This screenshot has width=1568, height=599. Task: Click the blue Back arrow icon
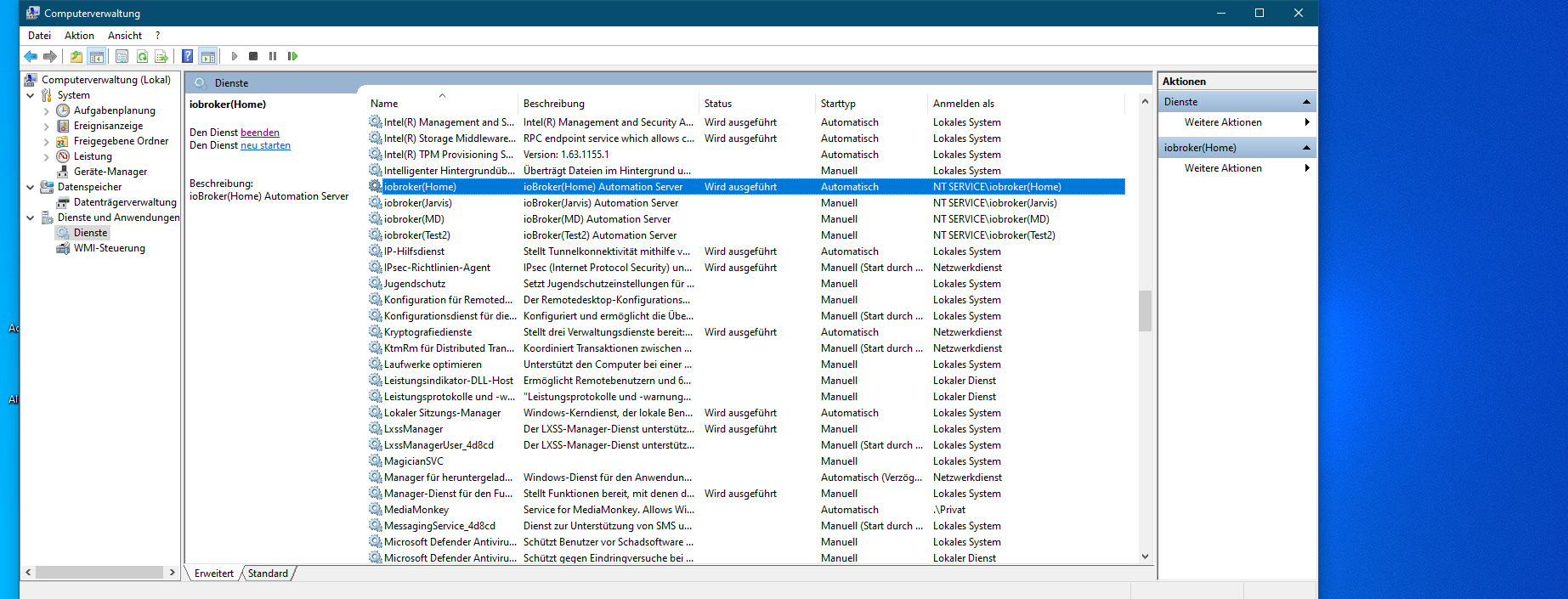pos(31,56)
